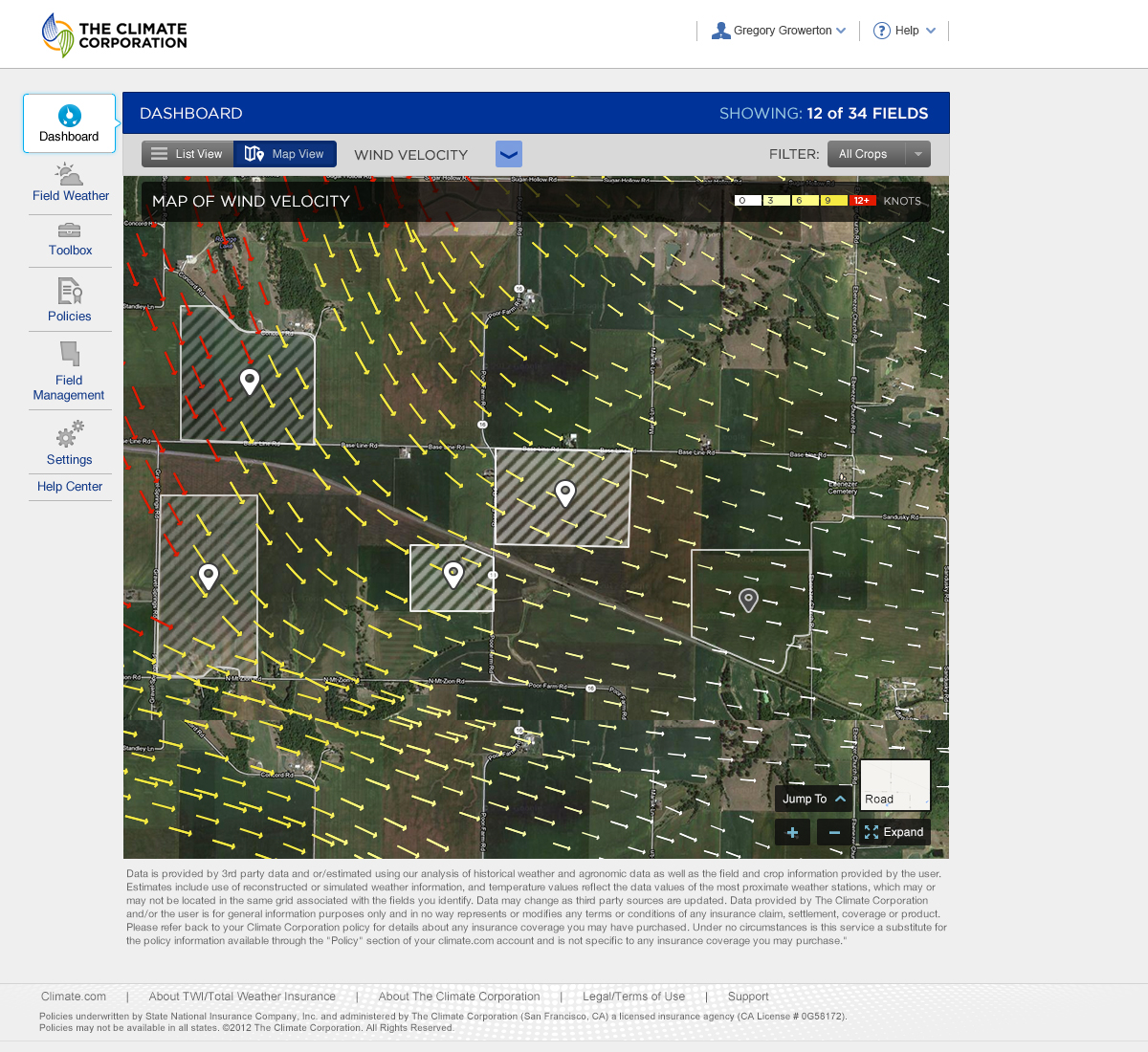This screenshot has width=1148, height=1052.
Task: Switch to Map View
Action: point(285,154)
